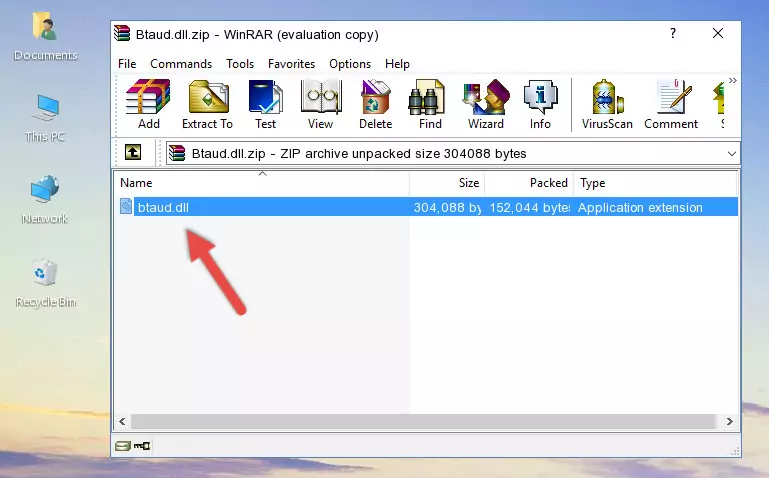
Task: Click the password key status icon
Action: [x=142, y=446]
